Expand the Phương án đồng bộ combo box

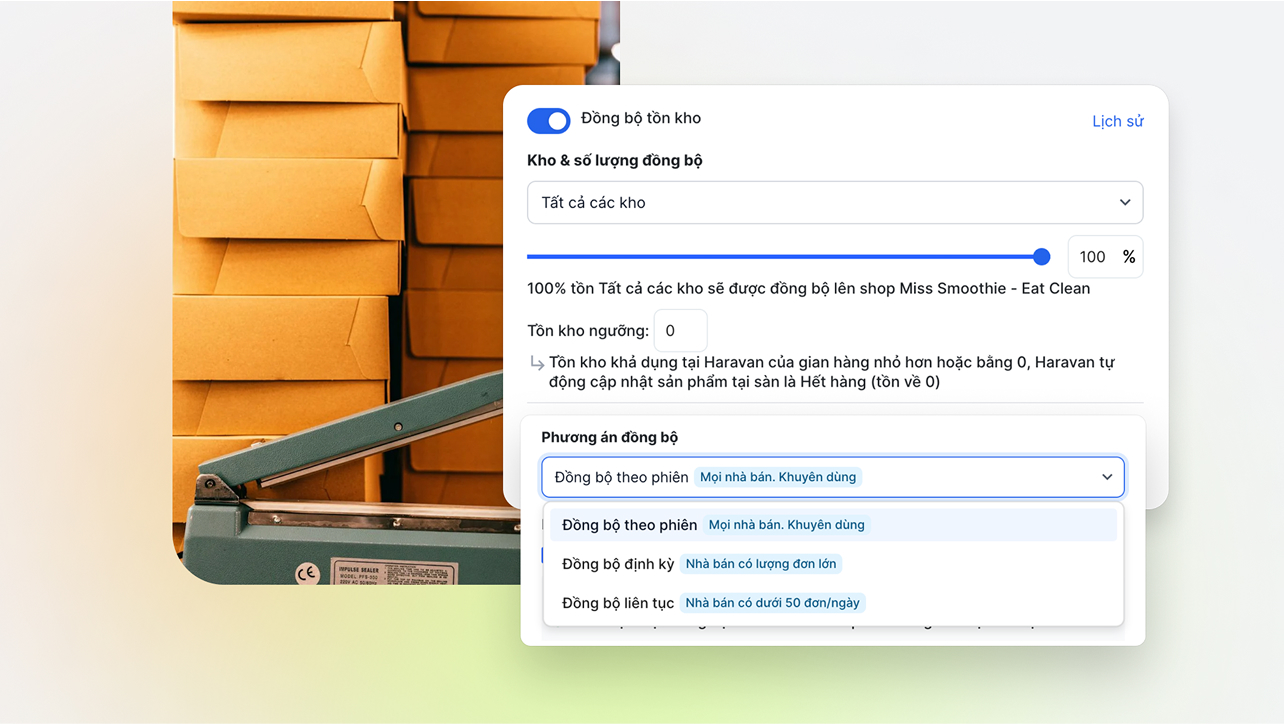[x=833, y=477]
